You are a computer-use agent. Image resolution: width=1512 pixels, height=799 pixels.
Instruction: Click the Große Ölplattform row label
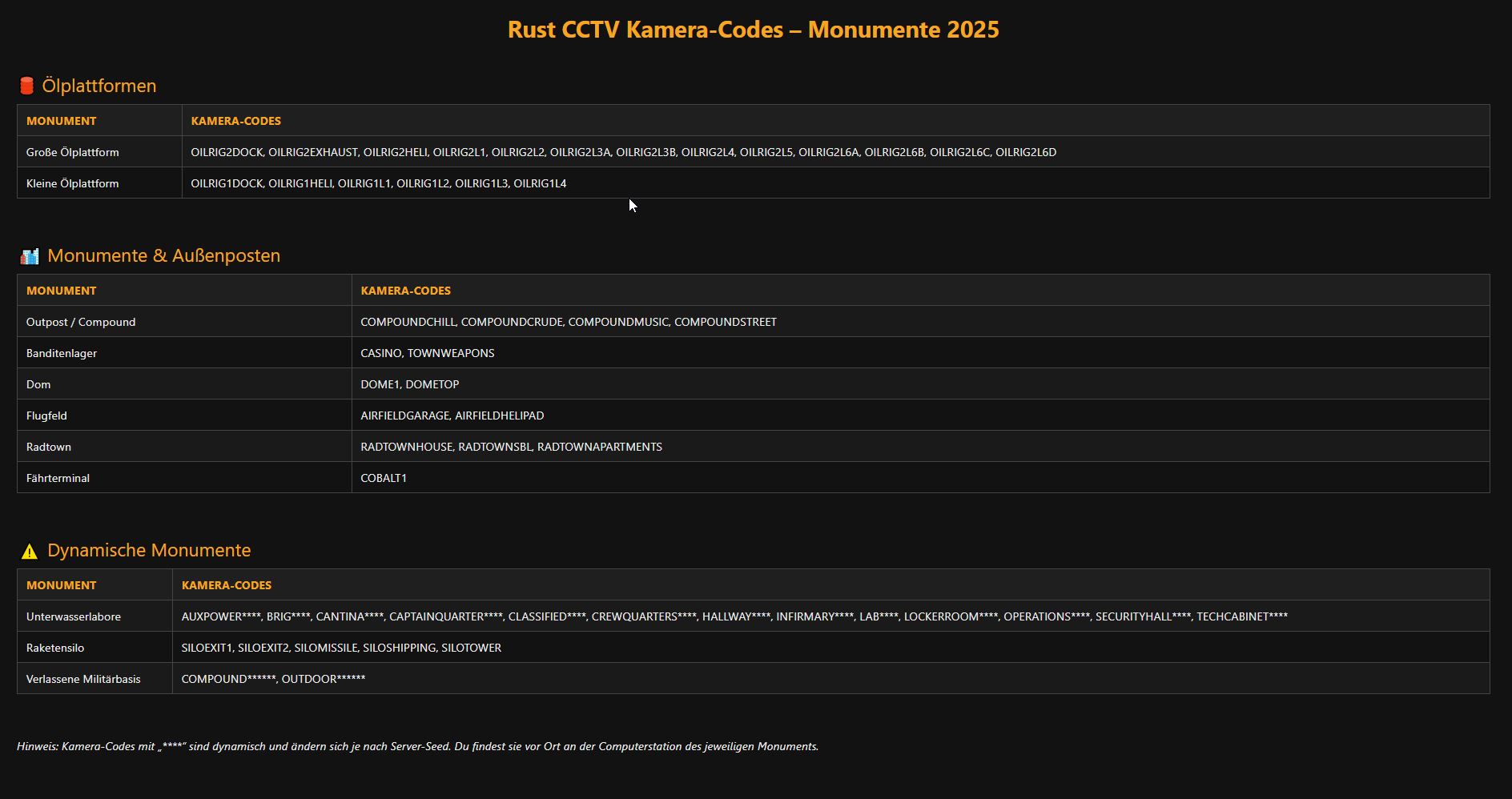click(x=72, y=152)
